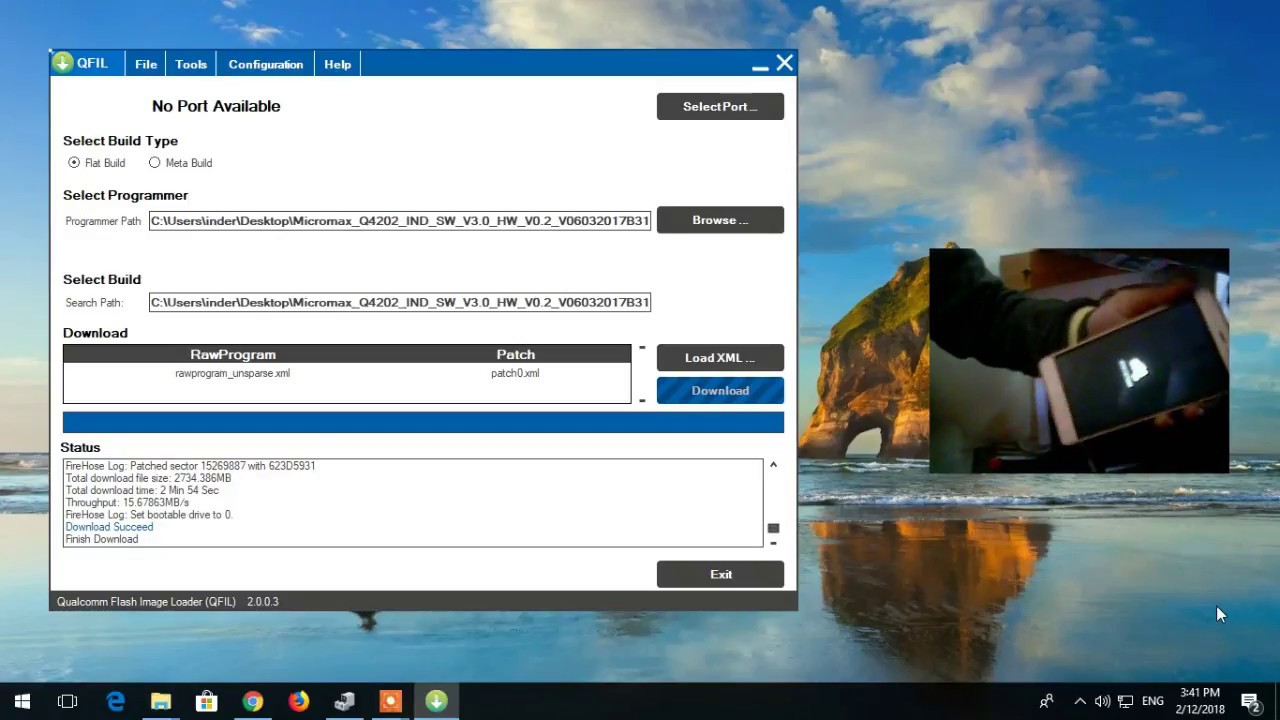Click the RawProgram column header
Screen dimensions: 1280x720
tap(233, 354)
